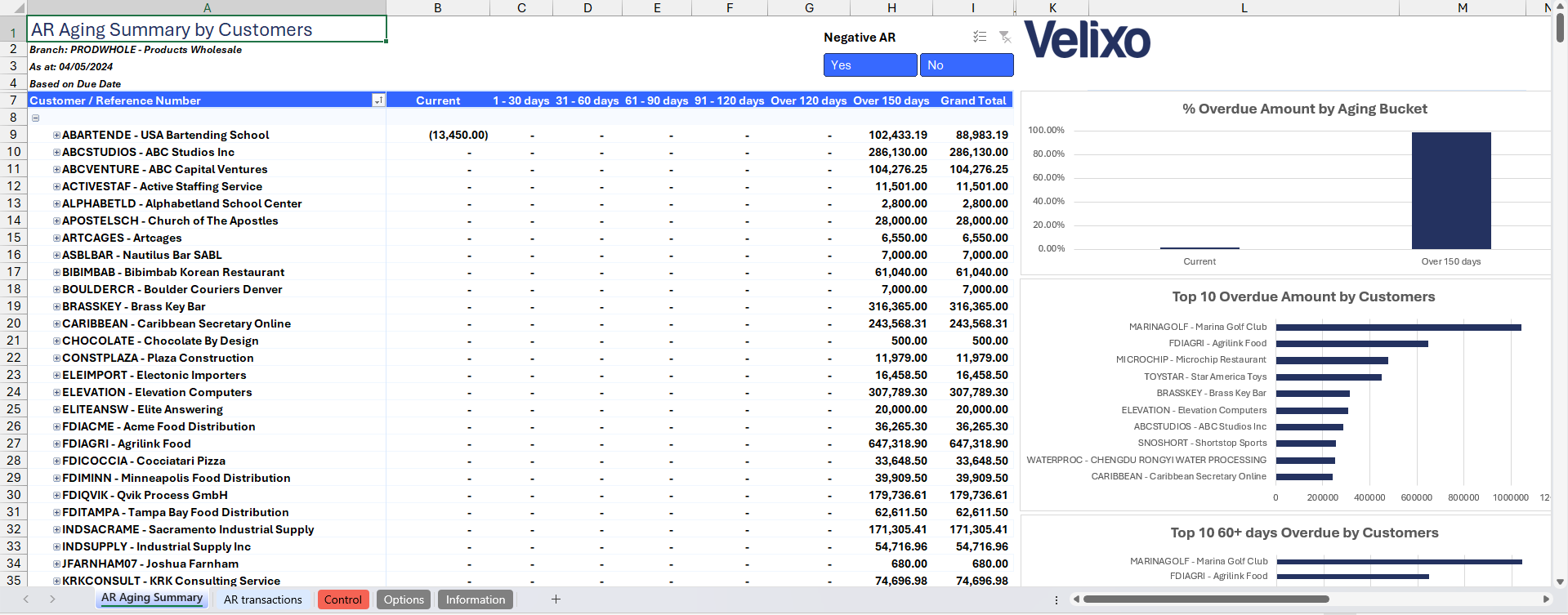Expand BIBIMBAB - Bibimbab Korean Restaurant row

[x=57, y=272]
